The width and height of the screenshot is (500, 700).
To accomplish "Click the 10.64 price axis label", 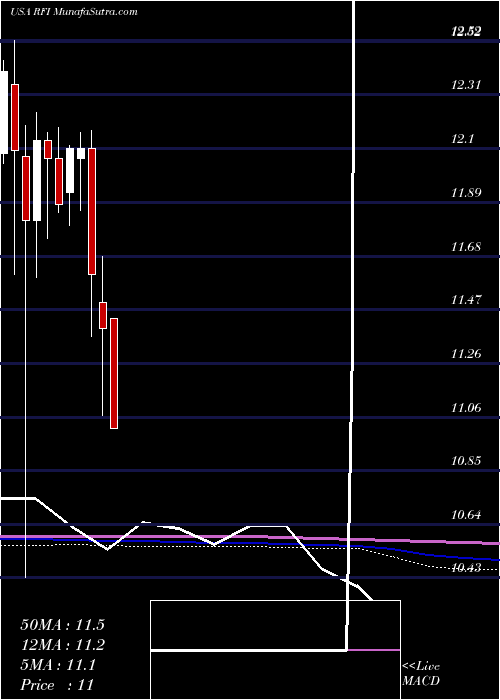I will click(466, 515).
